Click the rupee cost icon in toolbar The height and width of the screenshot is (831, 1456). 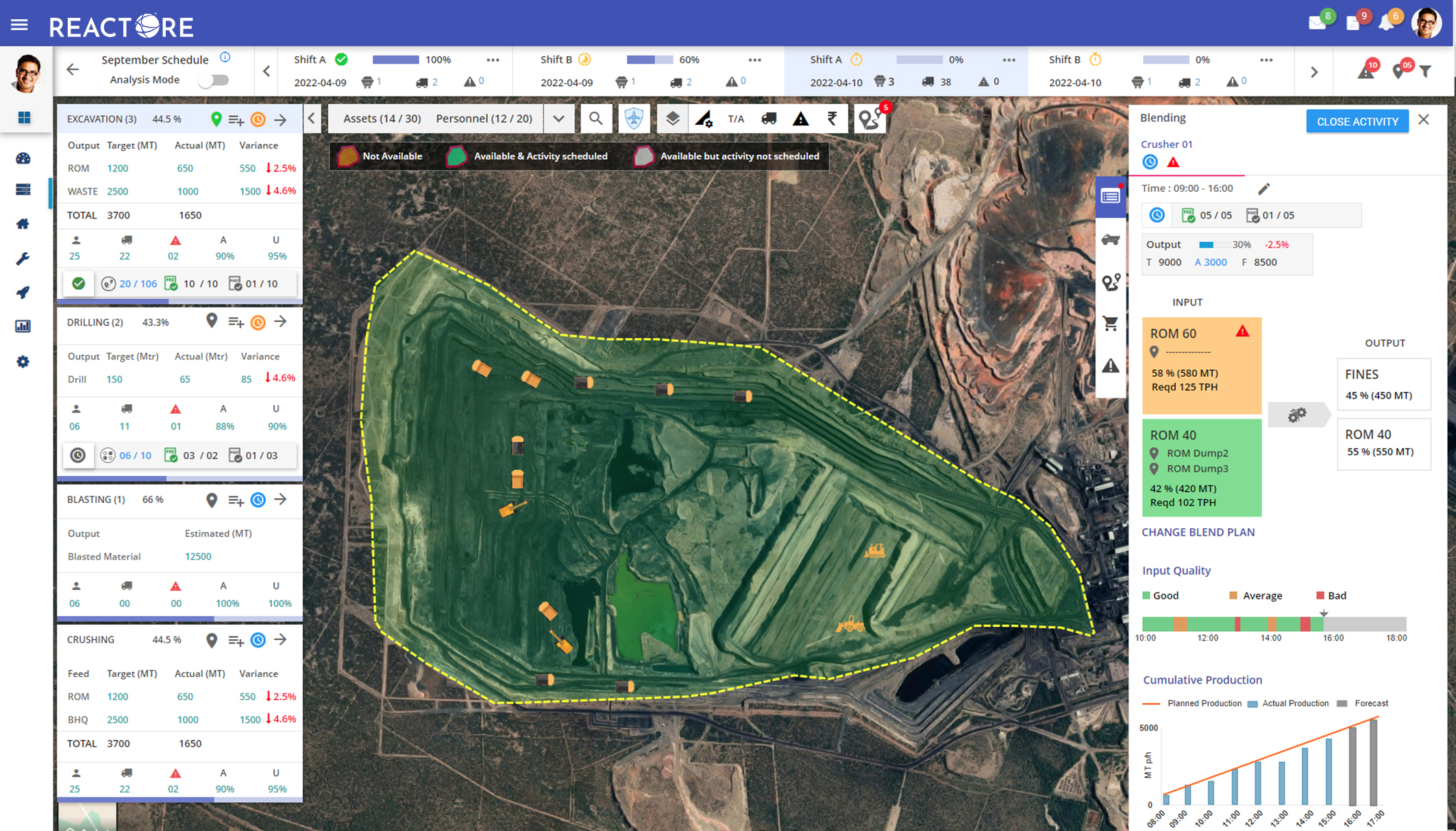tap(832, 119)
